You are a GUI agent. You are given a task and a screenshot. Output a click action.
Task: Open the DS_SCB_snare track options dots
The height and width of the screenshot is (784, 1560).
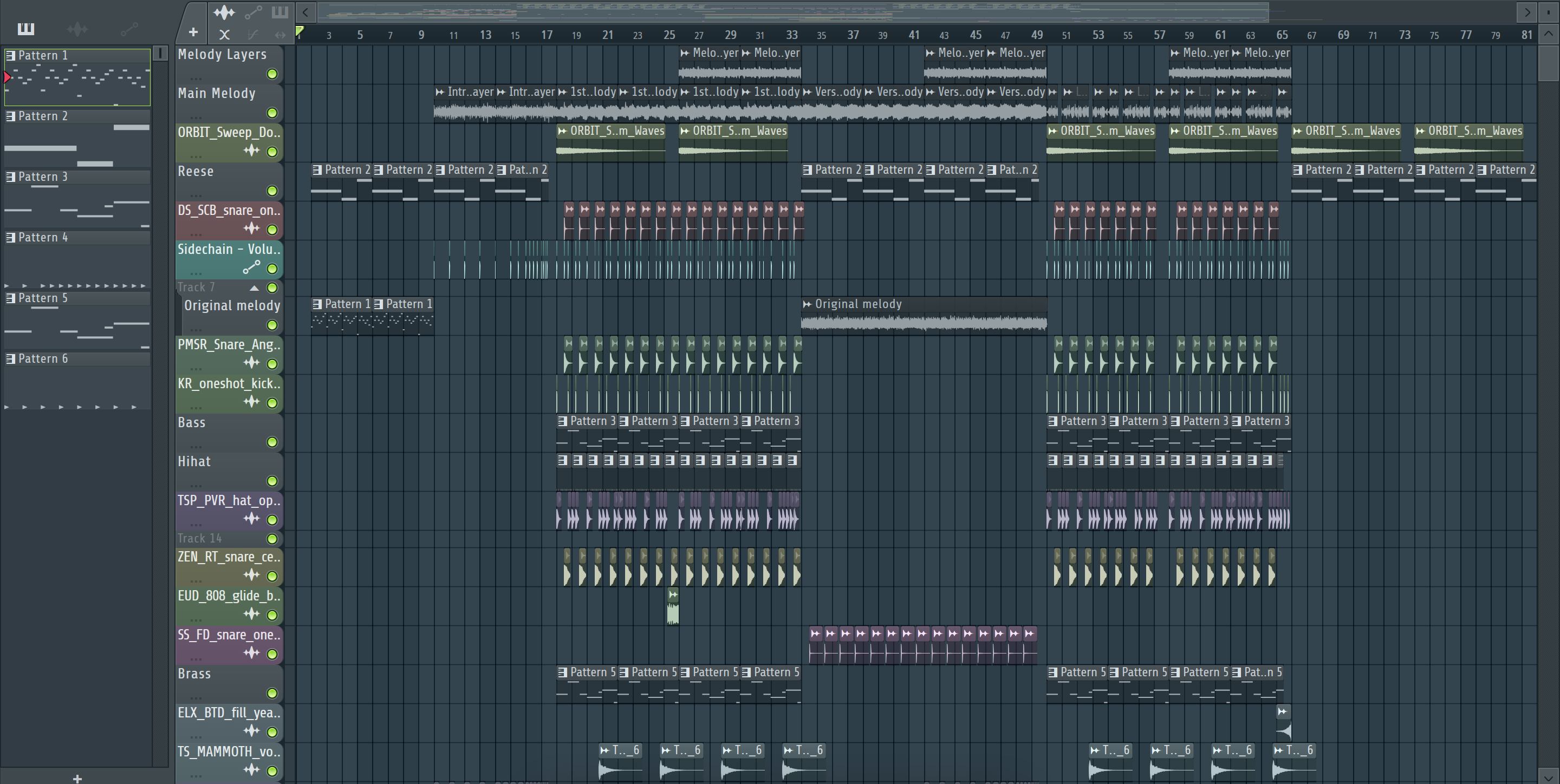click(196, 234)
